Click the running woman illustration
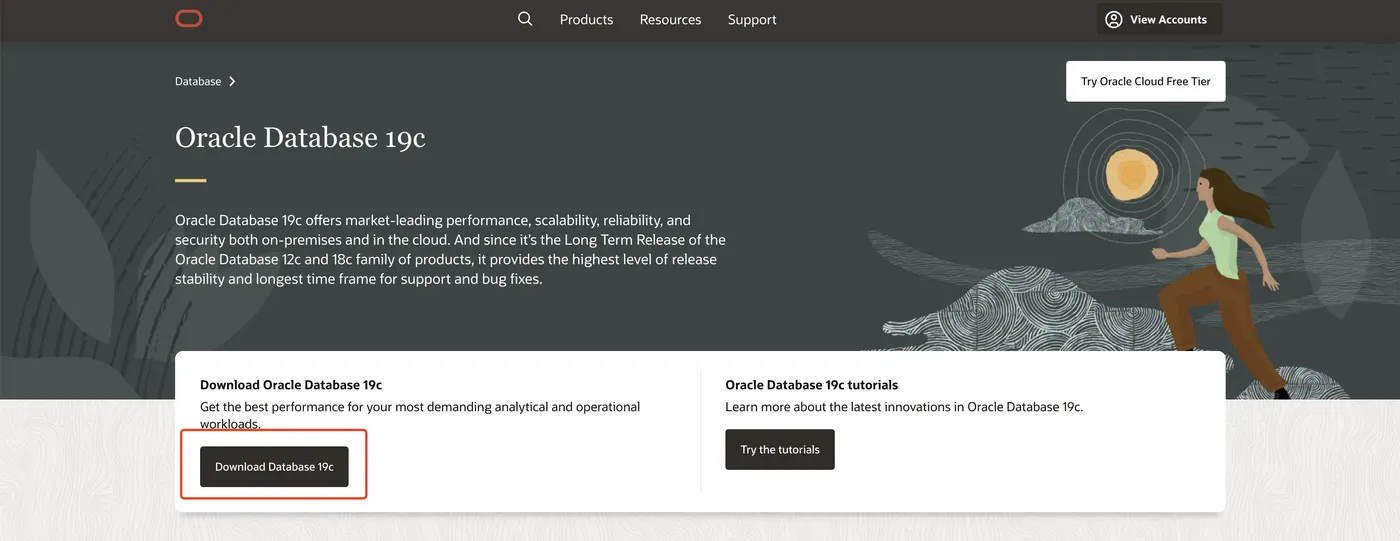This screenshot has height=541, width=1400. click(1220, 282)
